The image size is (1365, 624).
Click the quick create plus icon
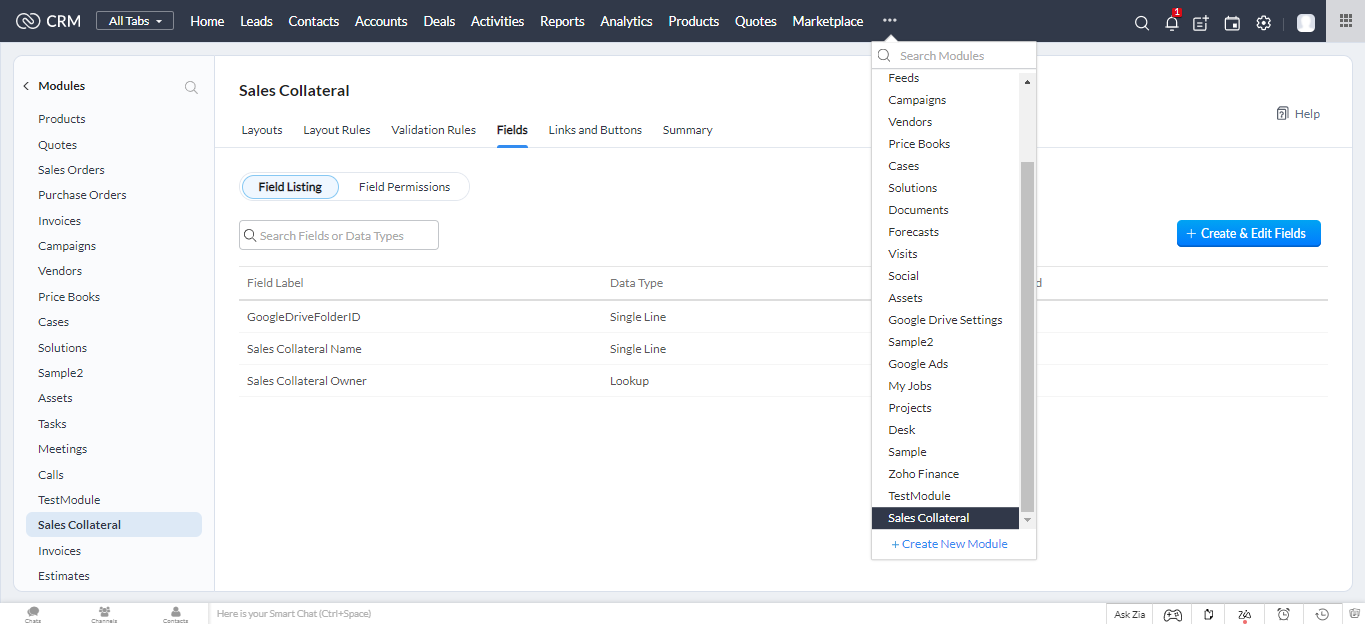pos(1201,23)
